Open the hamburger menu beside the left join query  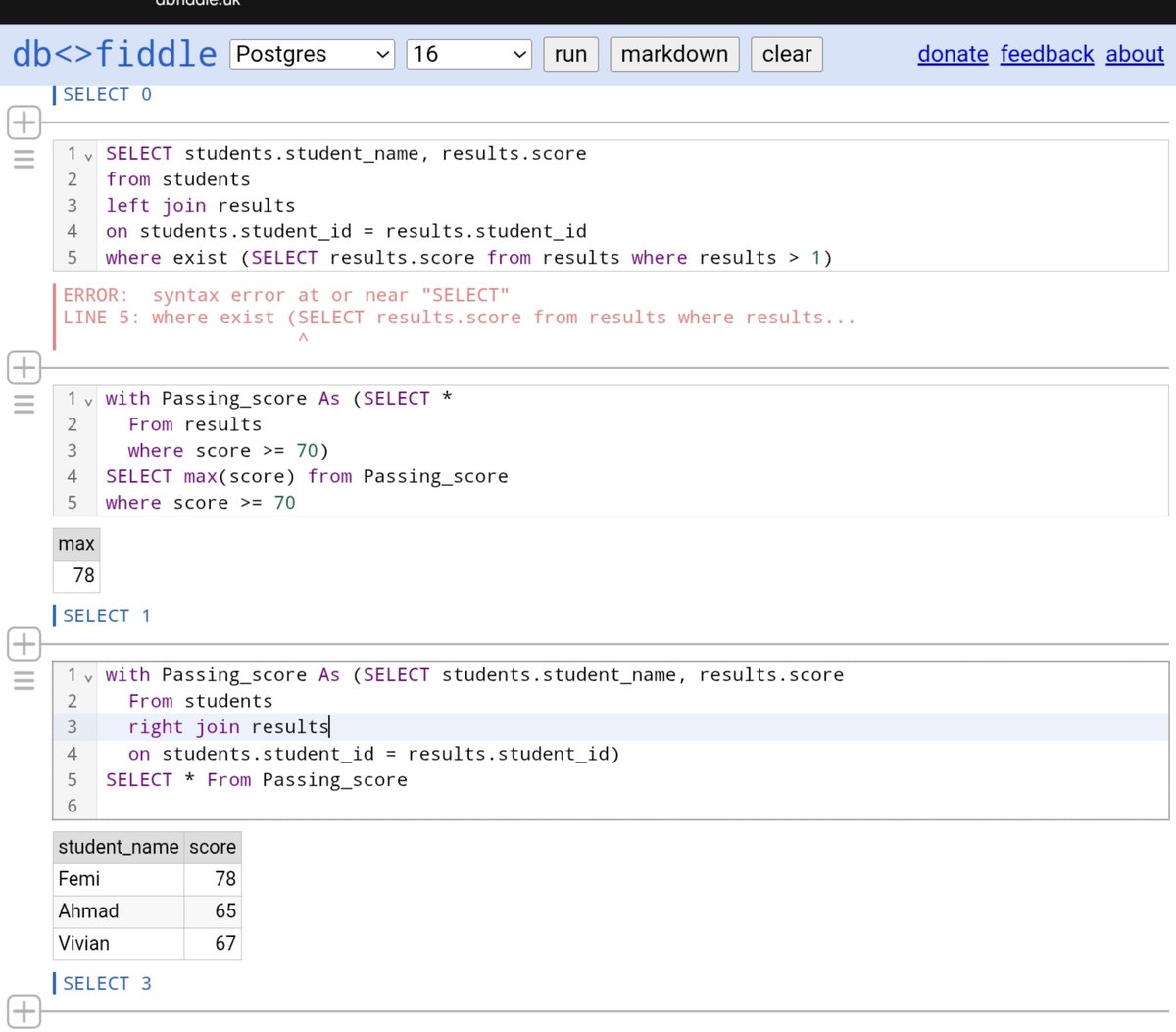pyautogui.click(x=24, y=159)
